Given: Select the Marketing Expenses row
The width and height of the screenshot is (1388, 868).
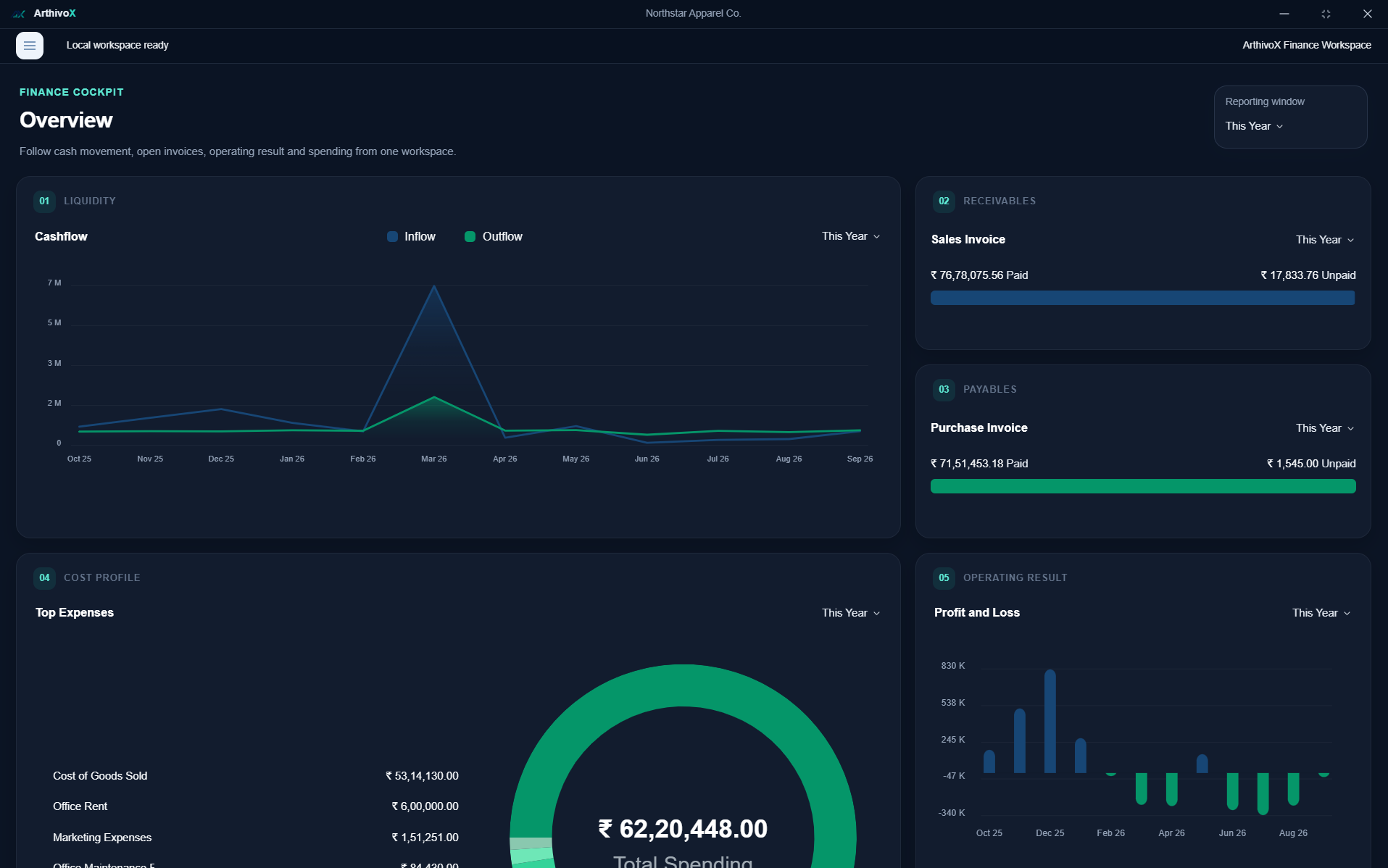Looking at the screenshot, I should [x=255, y=838].
